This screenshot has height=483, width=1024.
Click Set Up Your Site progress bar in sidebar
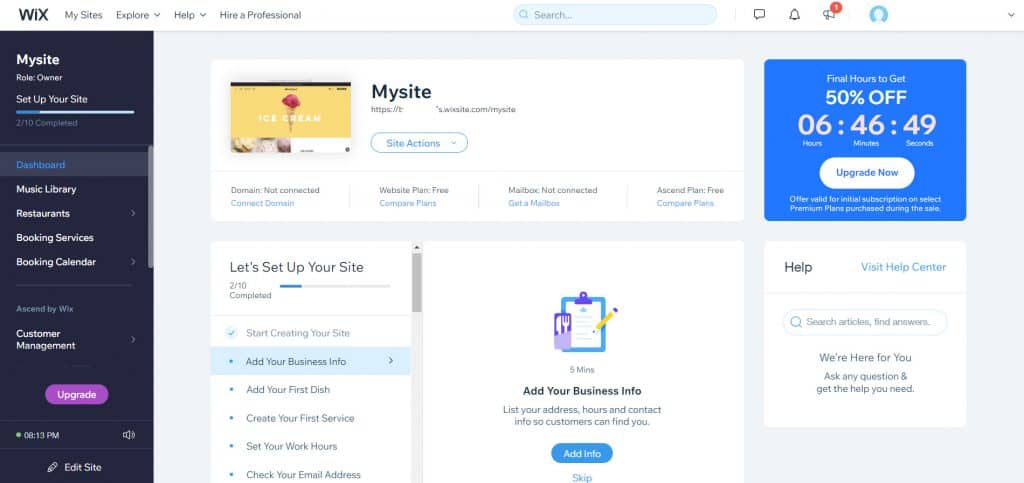[x=75, y=112]
